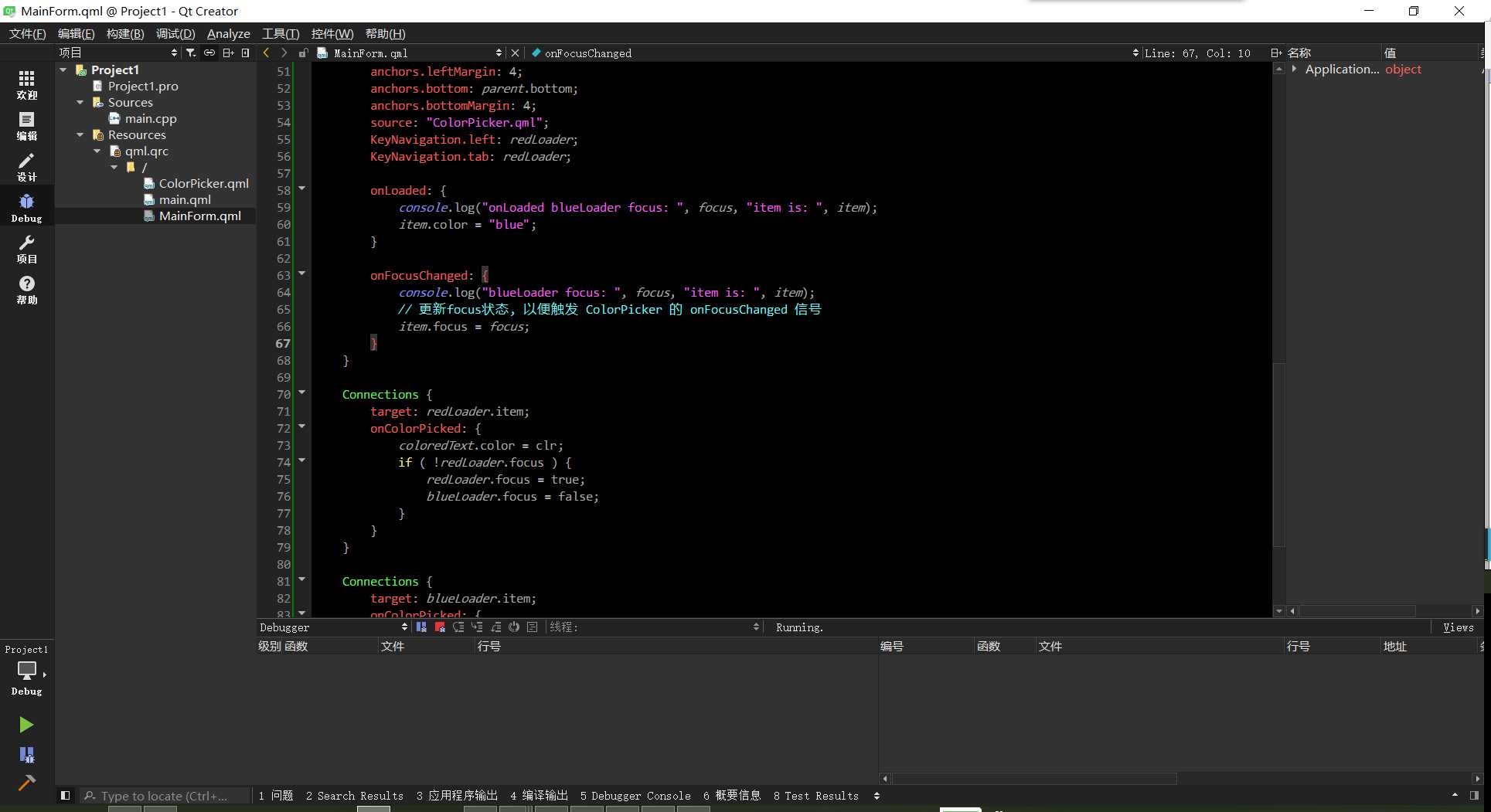Viewport: 1491px width, 812px height.
Task: Click the Type to locate search field
Action: pyautogui.click(x=165, y=795)
